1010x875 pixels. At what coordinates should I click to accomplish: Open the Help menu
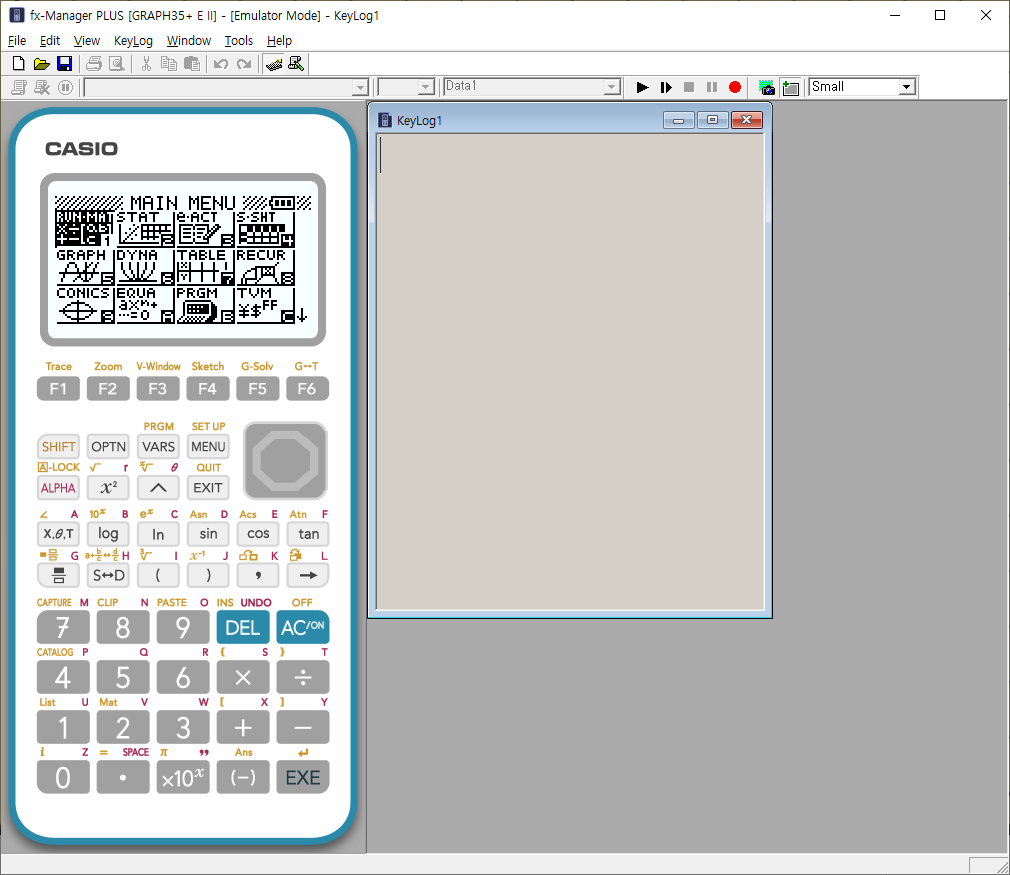[x=280, y=41]
